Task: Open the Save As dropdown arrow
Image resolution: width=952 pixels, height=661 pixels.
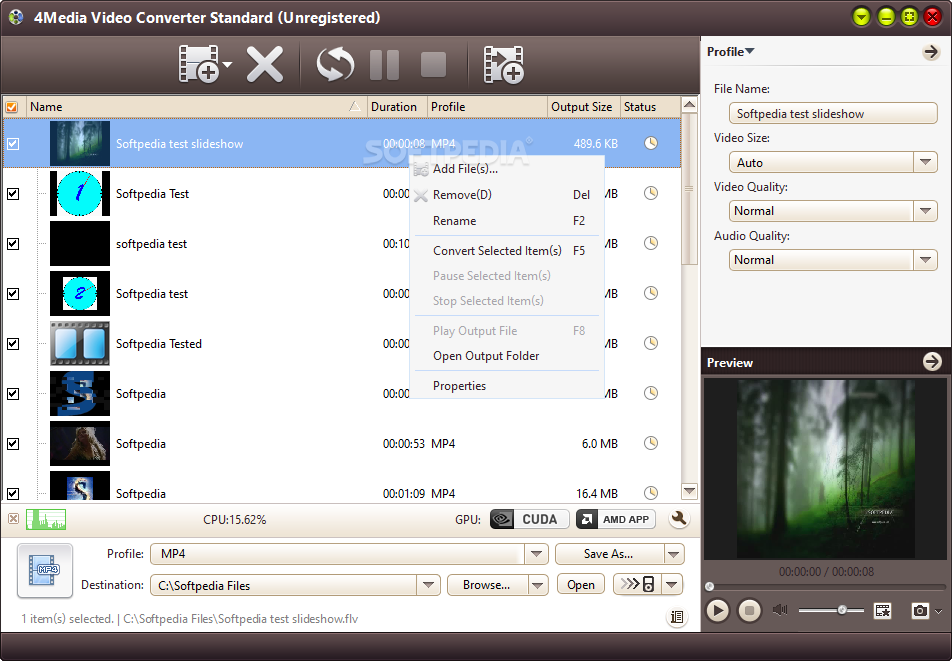Action: 673,554
